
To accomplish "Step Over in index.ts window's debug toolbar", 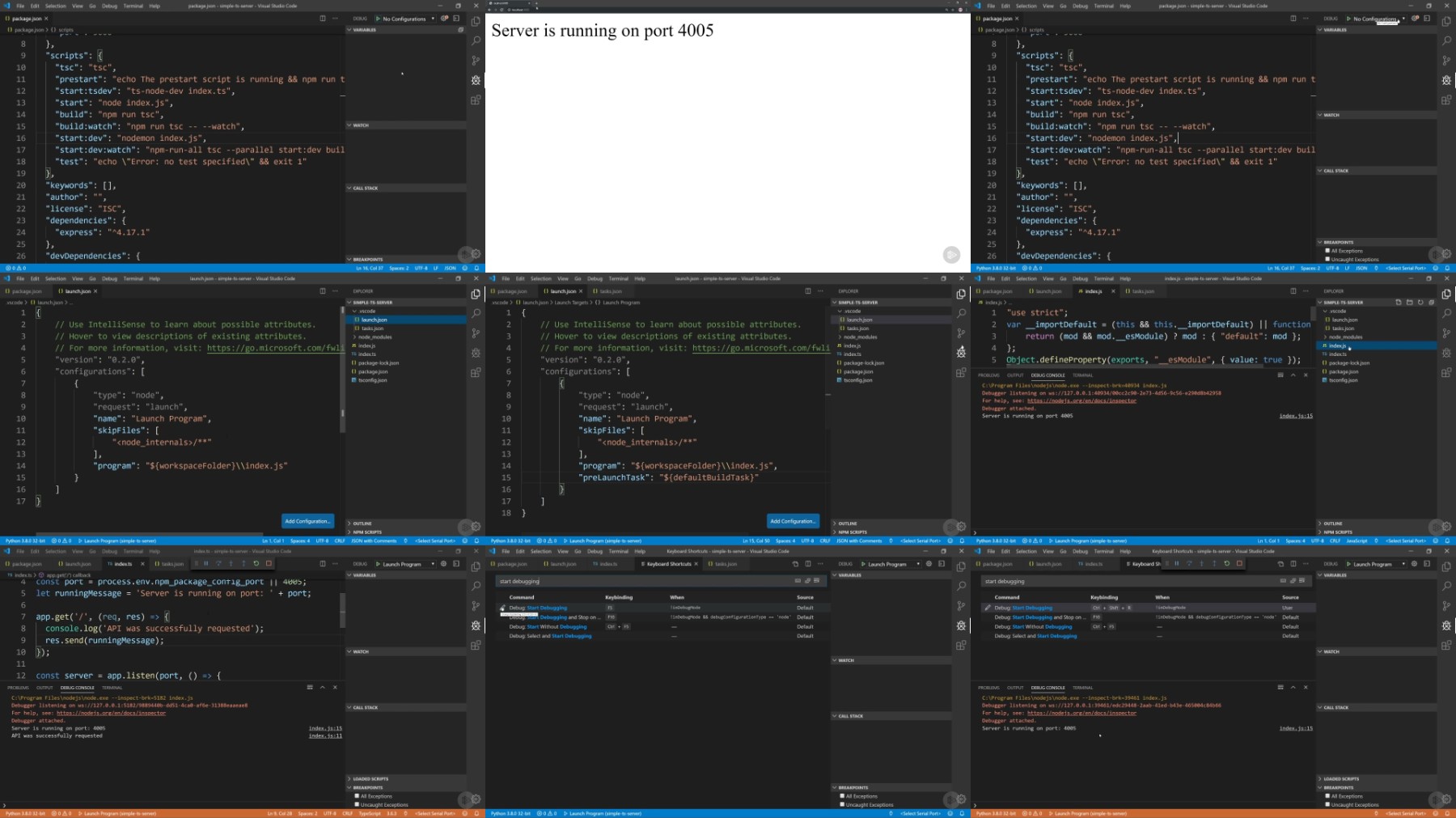I will [218, 563].
